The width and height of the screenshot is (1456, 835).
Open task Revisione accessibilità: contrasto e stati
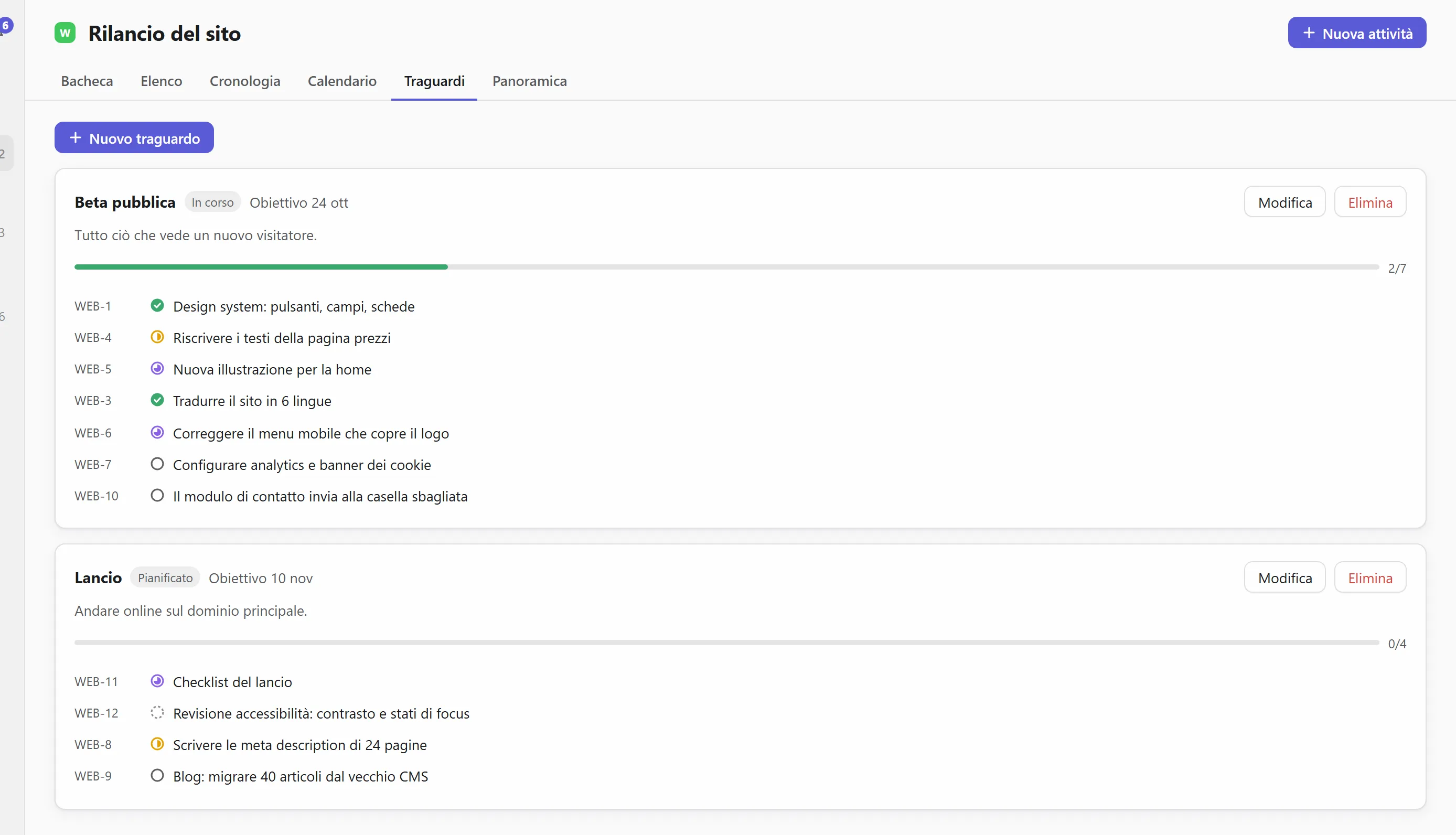321,714
